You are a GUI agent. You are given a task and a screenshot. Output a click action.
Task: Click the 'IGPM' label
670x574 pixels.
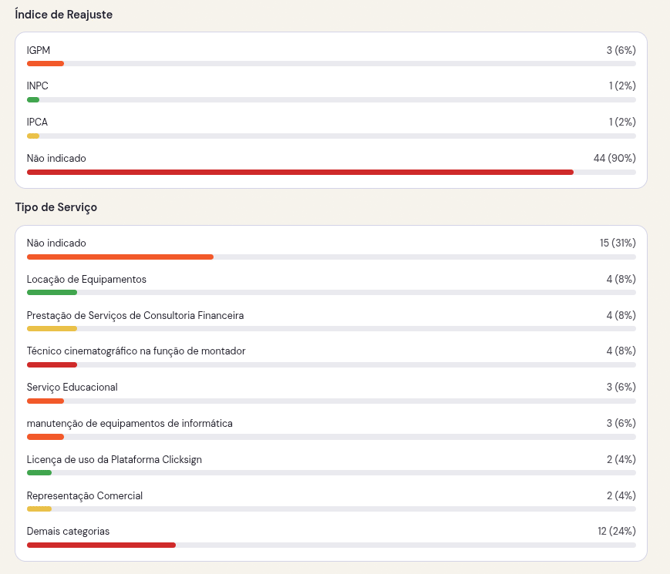point(38,50)
